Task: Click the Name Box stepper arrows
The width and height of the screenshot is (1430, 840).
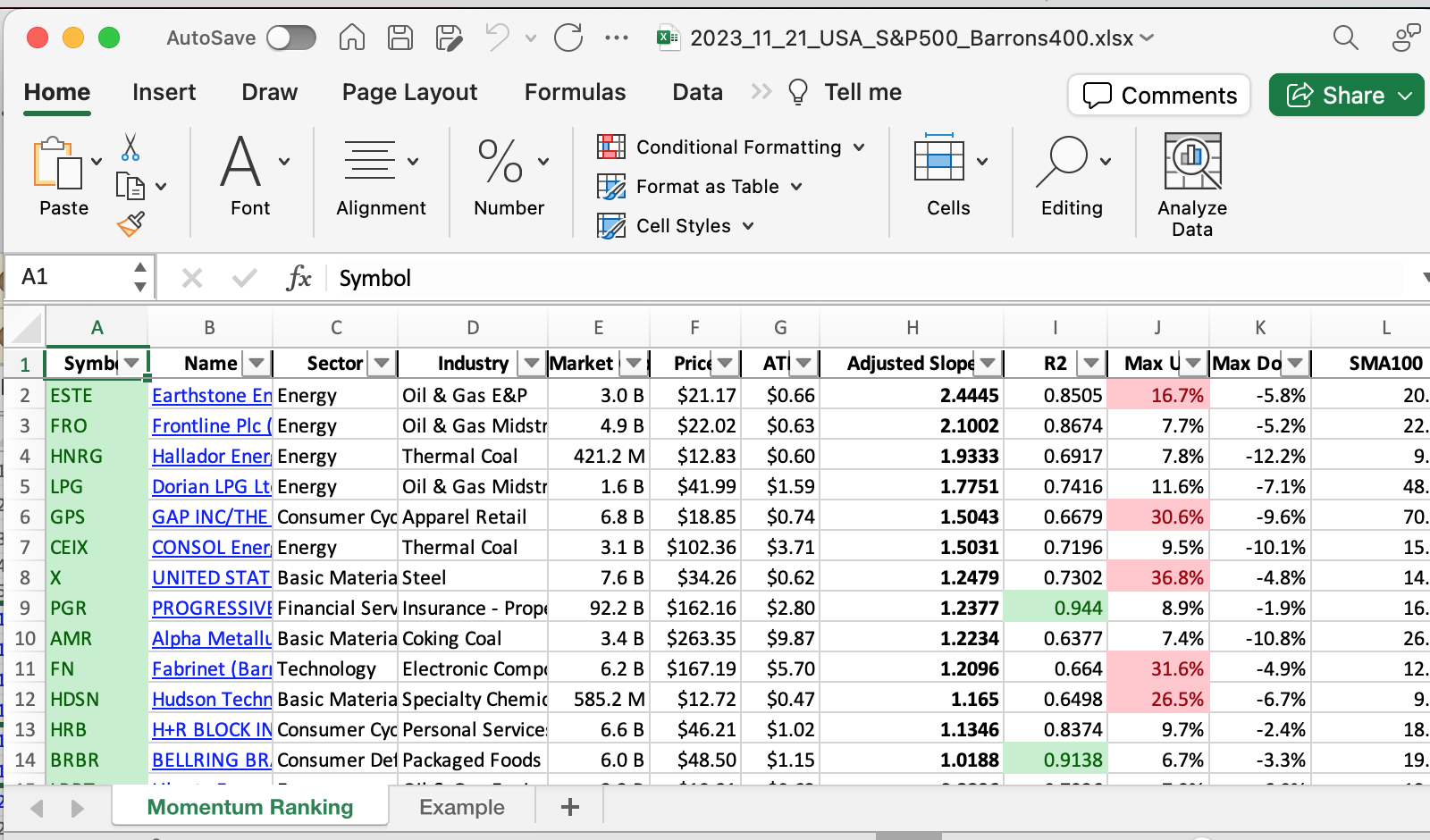Action: point(140,277)
